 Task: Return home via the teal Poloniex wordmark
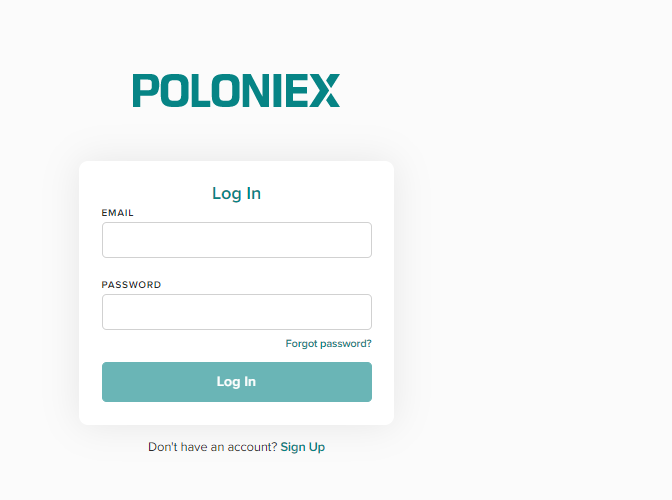236,90
